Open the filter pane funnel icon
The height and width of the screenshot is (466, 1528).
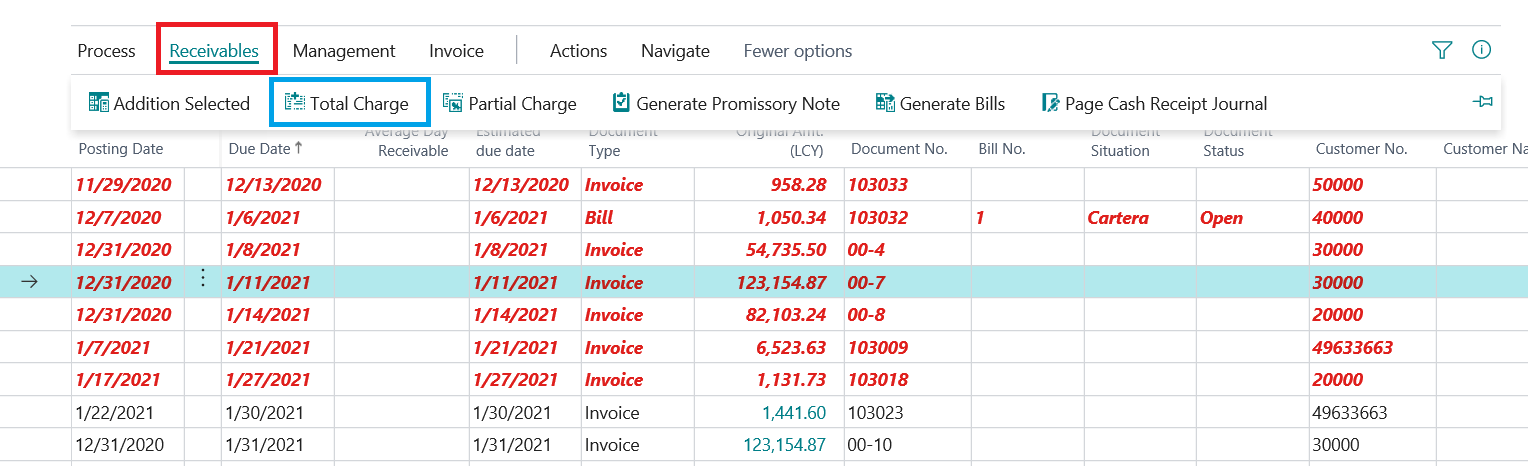click(1442, 50)
